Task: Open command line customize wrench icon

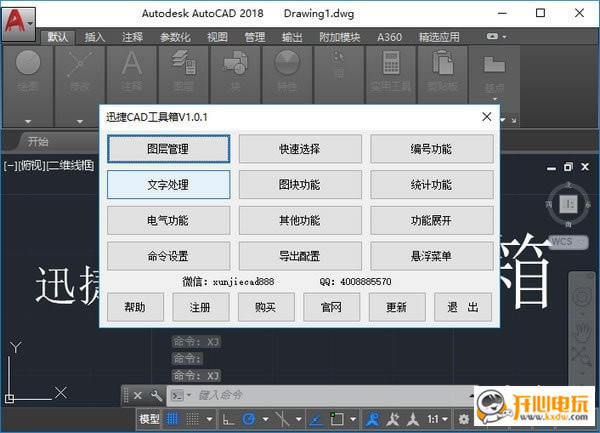Action: point(156,396)
